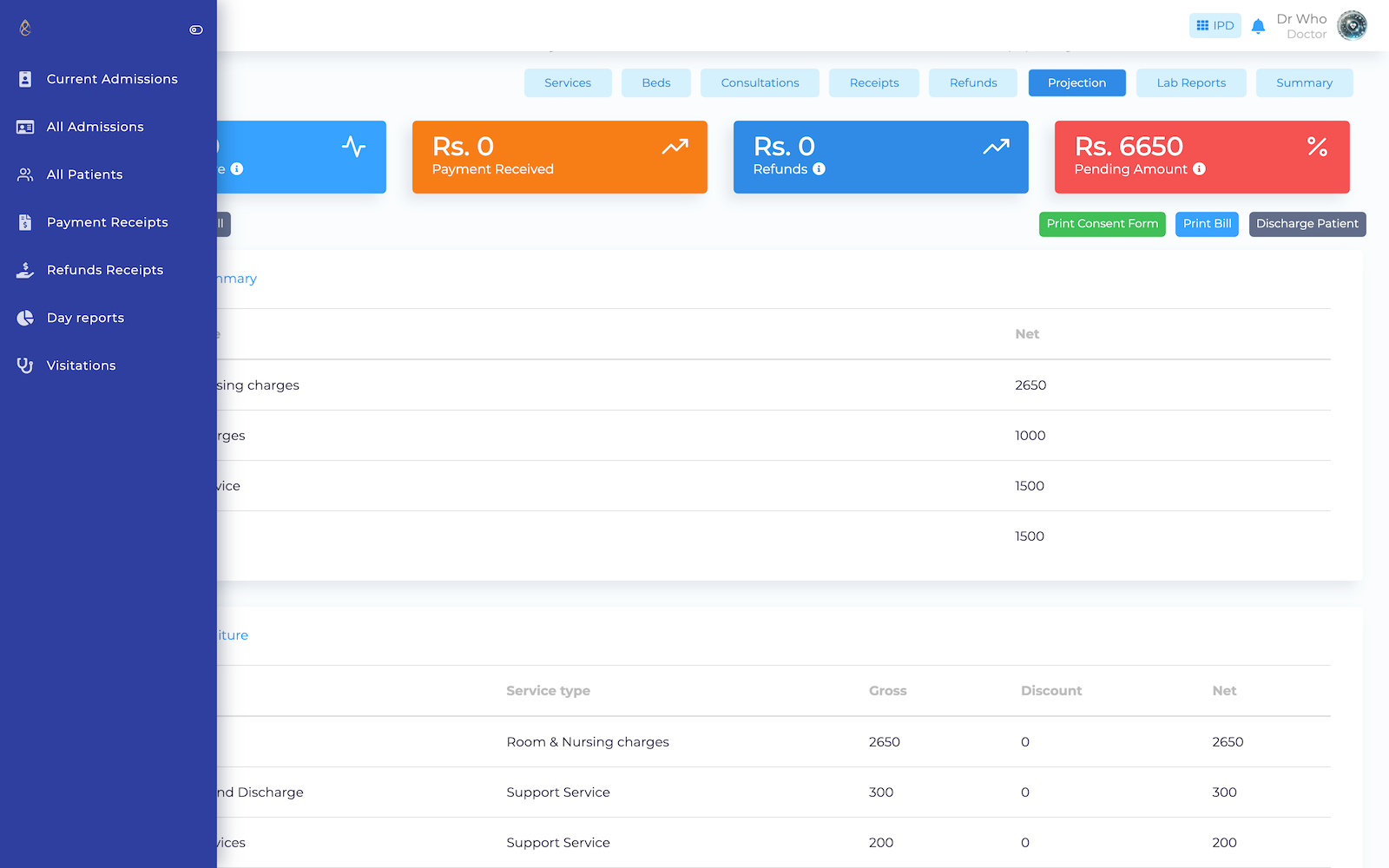Click the percent icon on Pending Amount card
The height and width of the screenshot is (868, 1389).
(x=1317, y=147)
